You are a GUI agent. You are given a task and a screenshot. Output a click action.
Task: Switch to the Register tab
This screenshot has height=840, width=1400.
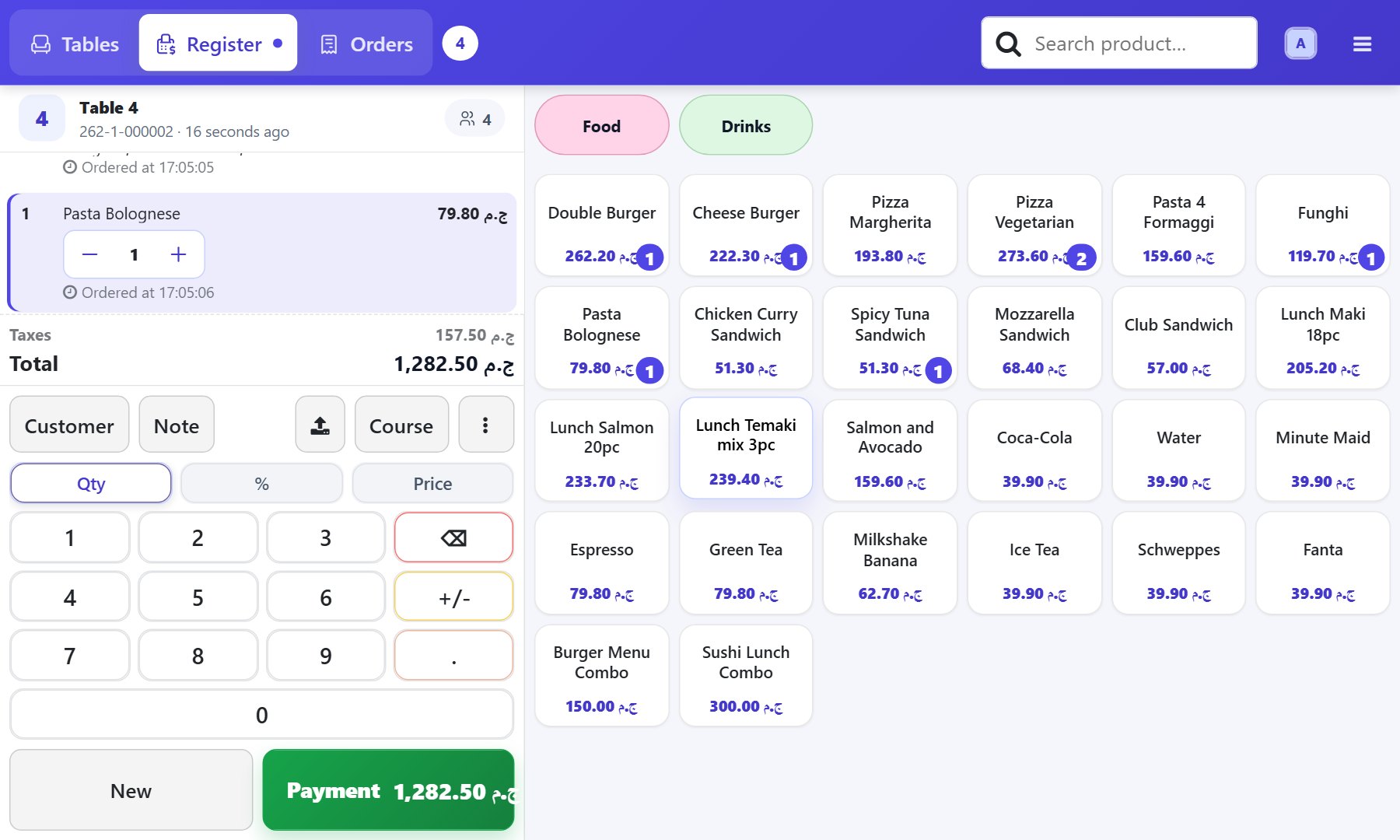(x=219, y=44)
